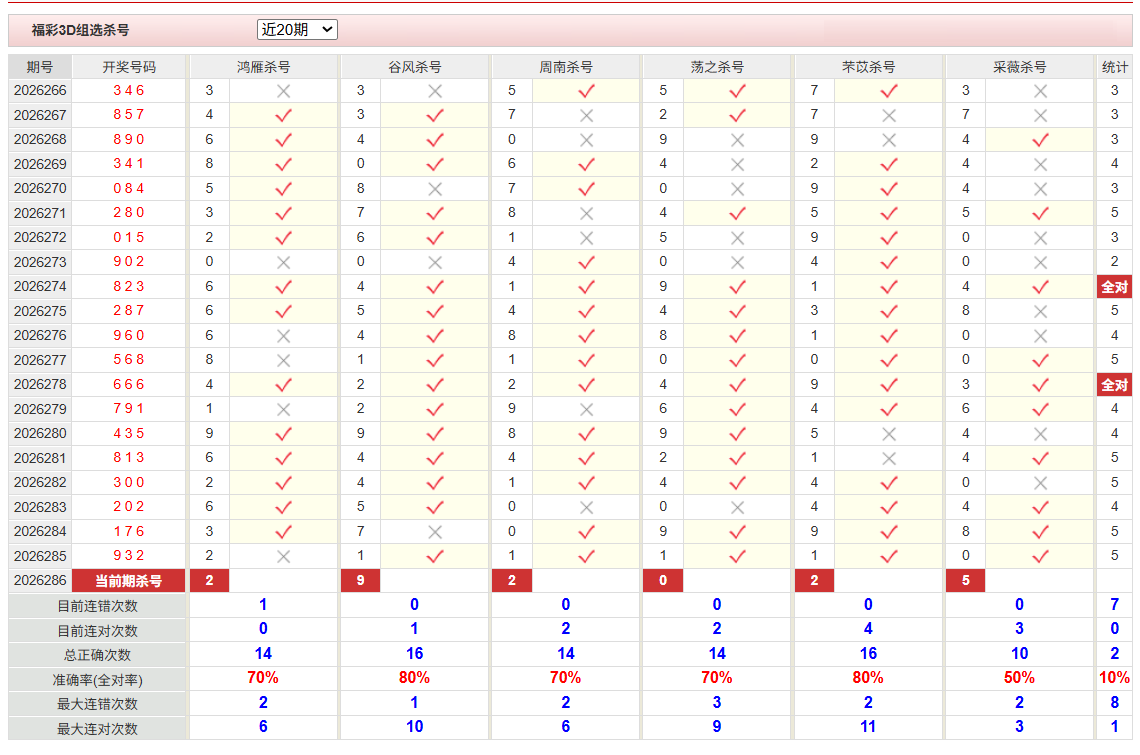1140x755 pixels.
Task: Click the 全对 badge in row 2026278
Action: click(x=1114, y=385)
